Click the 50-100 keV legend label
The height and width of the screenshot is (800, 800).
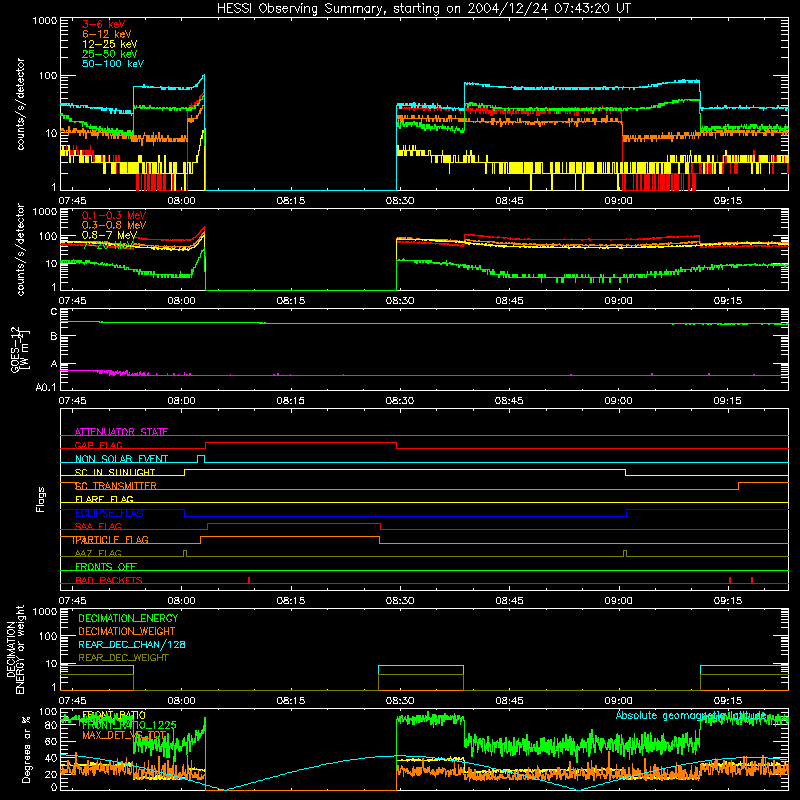(113, 64)
